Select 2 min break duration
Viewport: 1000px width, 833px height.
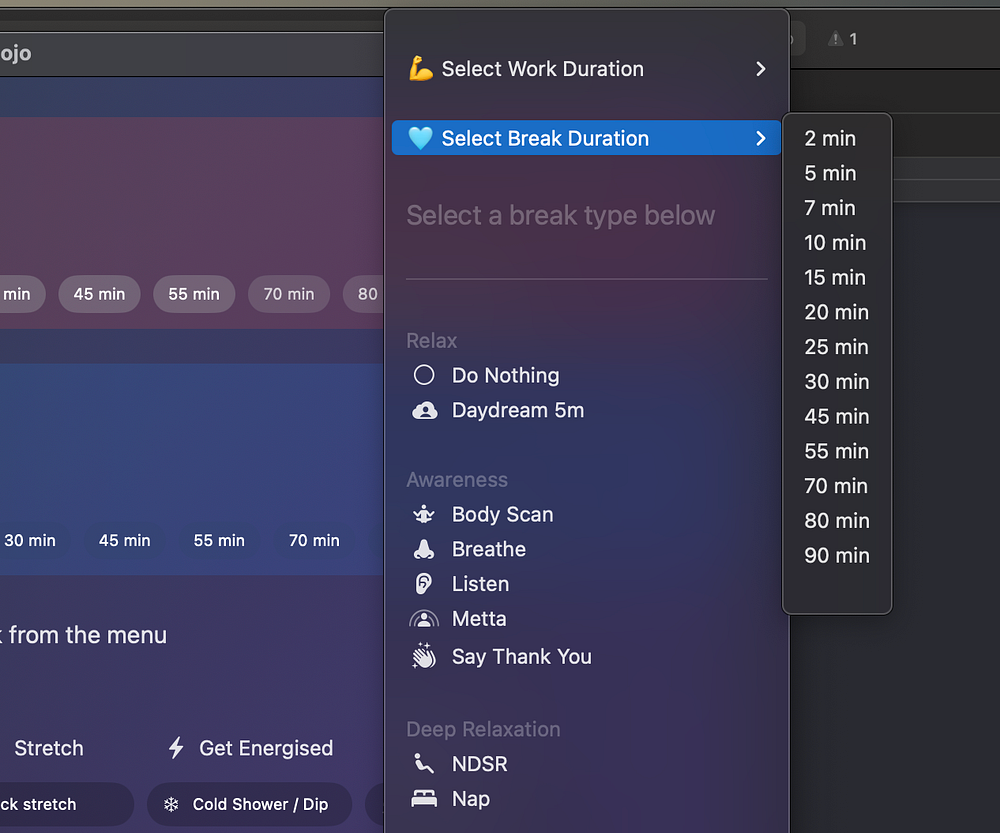click(830, 138)
